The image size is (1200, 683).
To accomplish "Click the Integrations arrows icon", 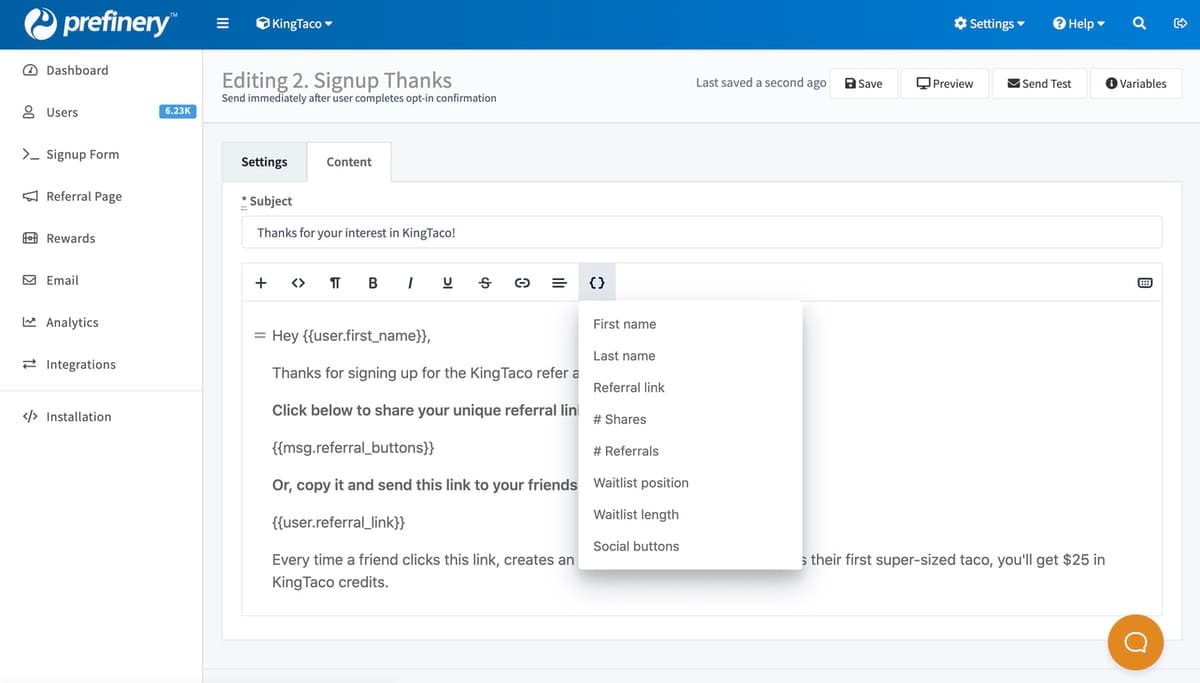I will coord(29,364).
